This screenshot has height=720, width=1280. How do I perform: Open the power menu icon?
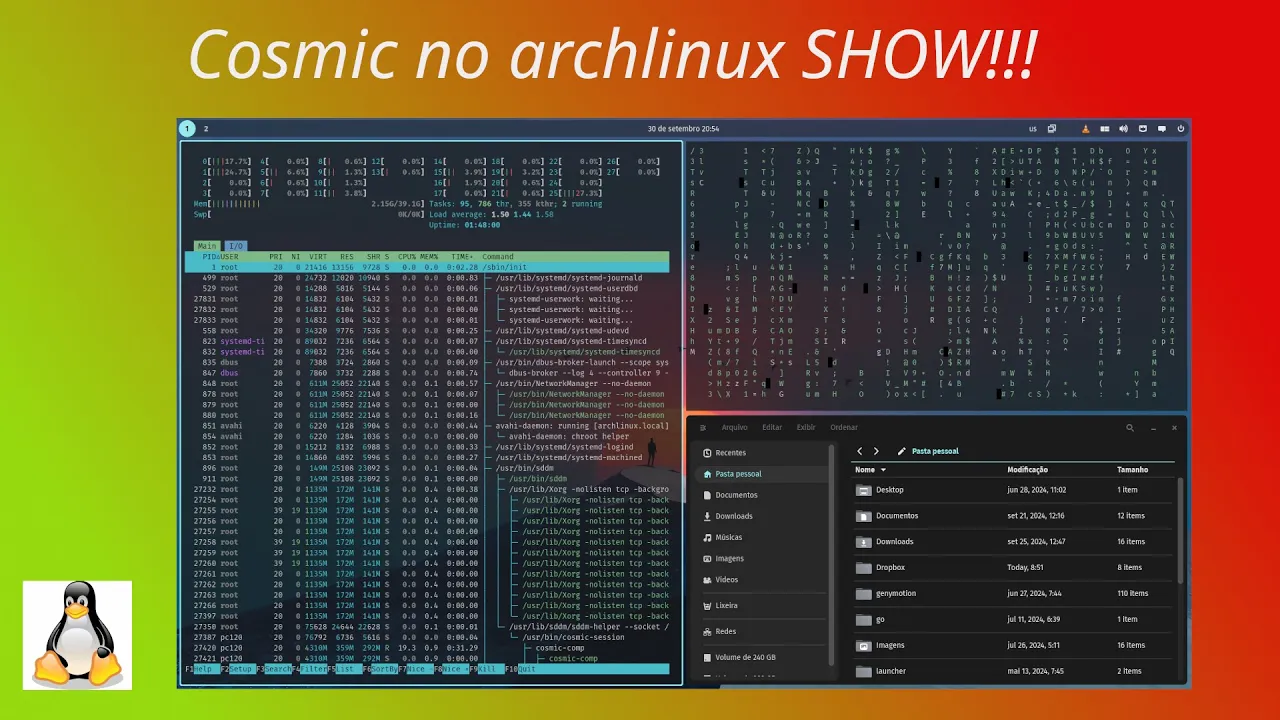coord(1181,129)
